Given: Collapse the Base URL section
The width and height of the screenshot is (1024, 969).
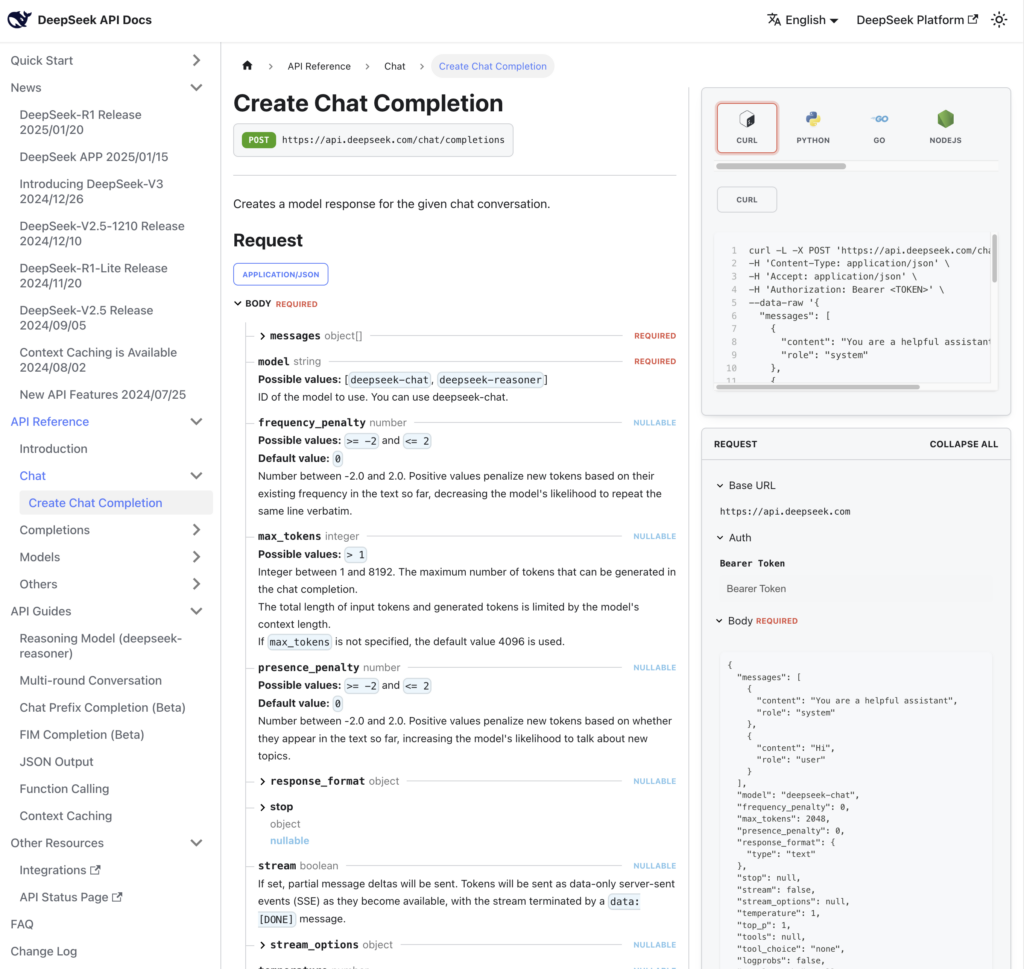Looking at the screenshot, I should point(722,485).
